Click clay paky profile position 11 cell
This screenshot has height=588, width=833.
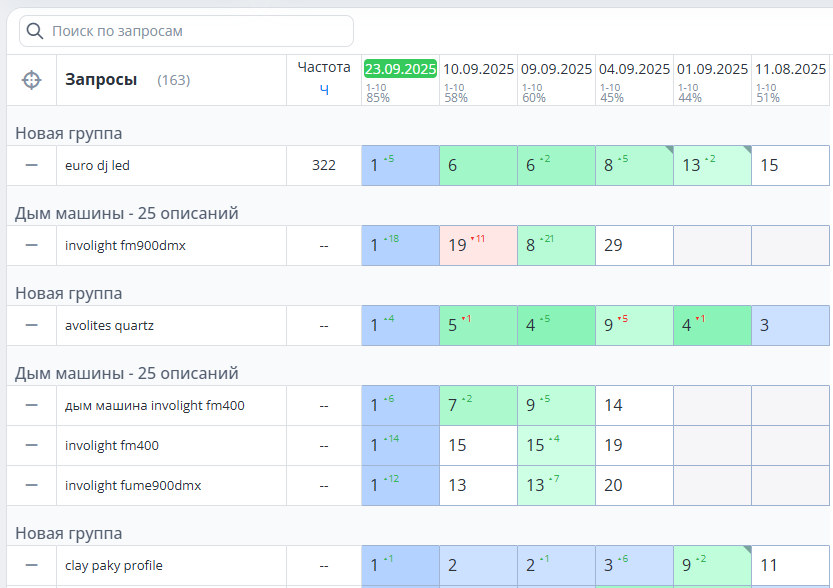[x=790, y=565]
